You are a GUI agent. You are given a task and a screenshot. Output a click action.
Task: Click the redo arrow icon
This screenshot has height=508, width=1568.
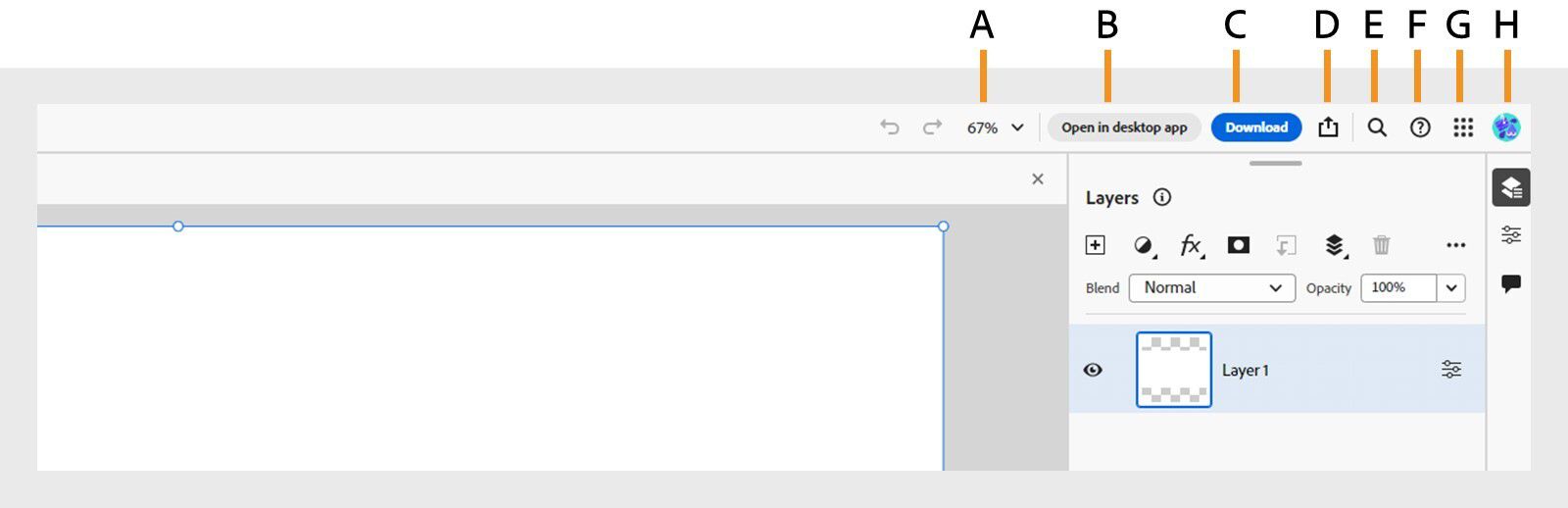coord(932,127)
